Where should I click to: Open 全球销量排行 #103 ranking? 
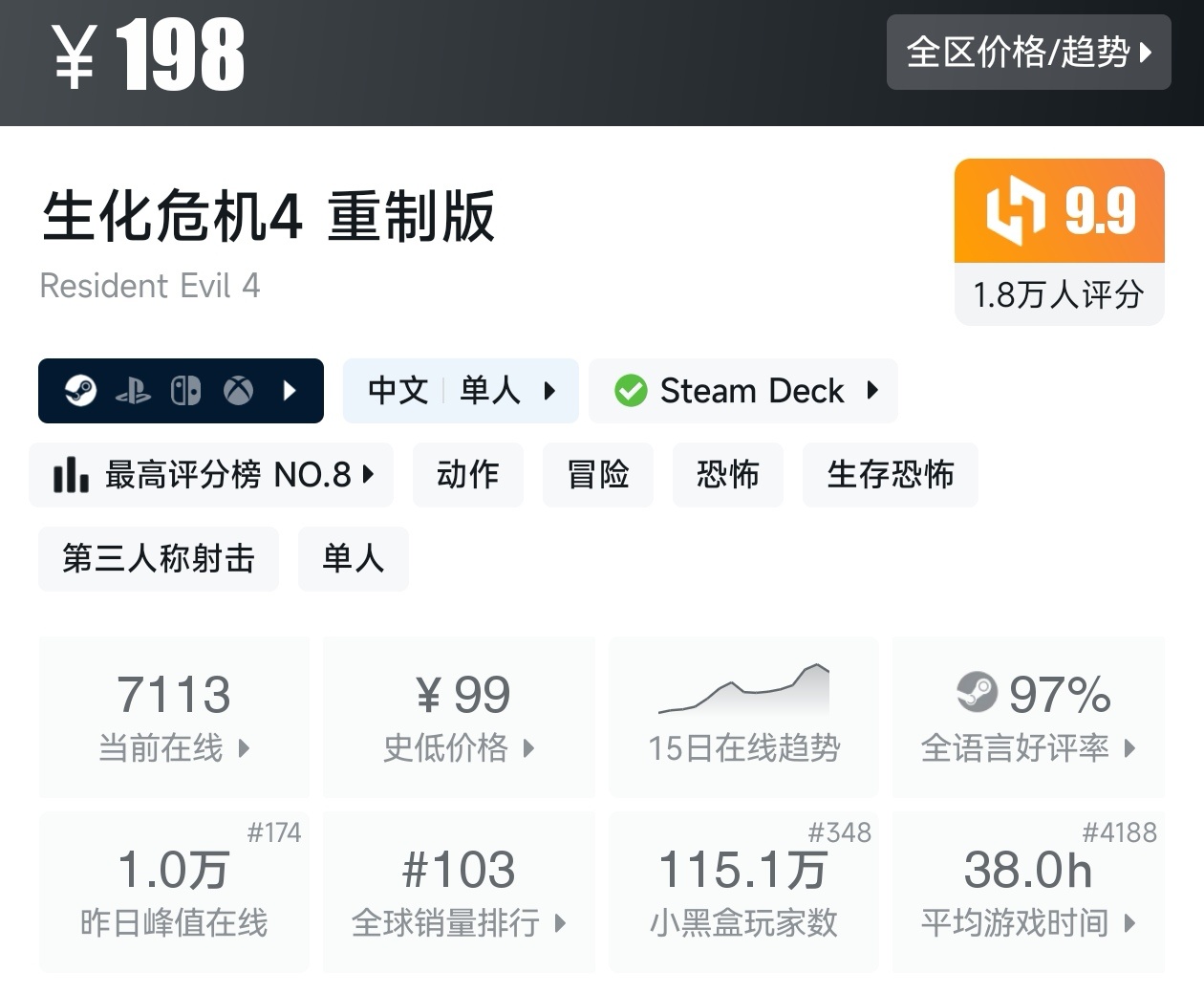[460, 892]
